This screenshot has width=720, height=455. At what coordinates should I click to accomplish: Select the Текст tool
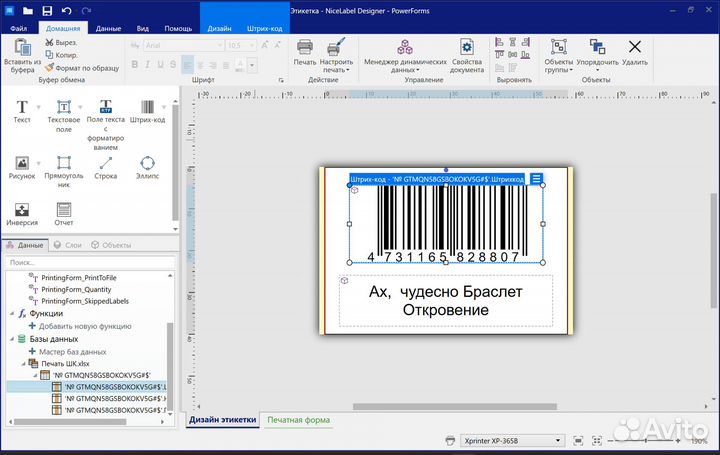point(22,111)
